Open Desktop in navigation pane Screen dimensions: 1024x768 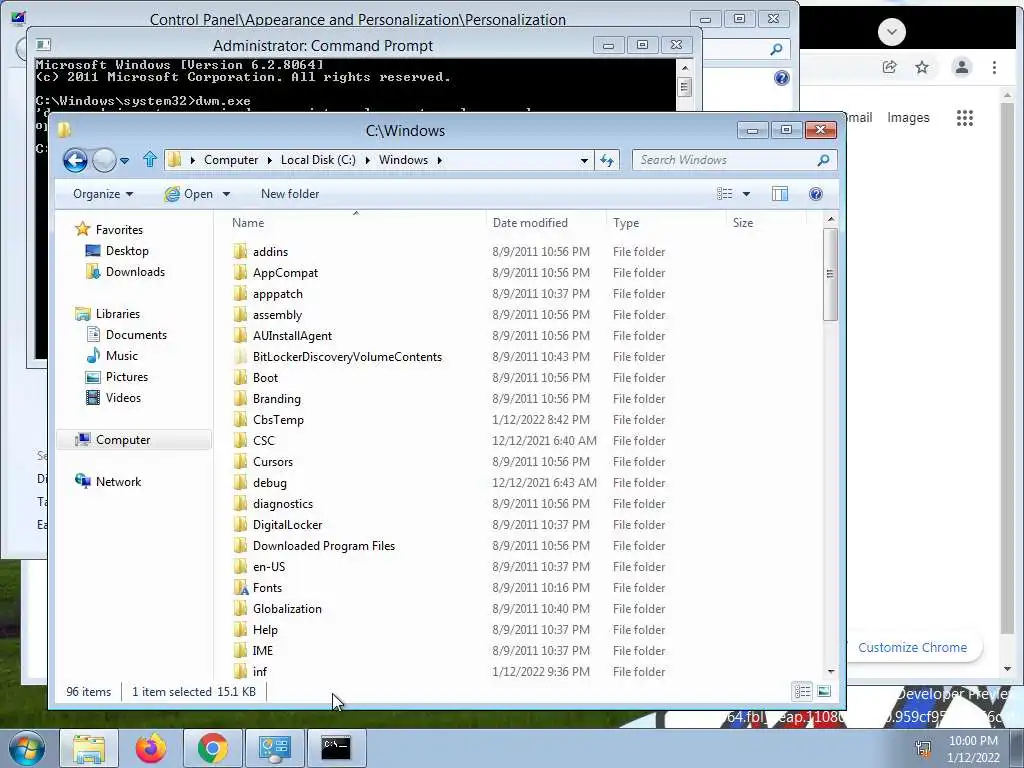[127, 251]
